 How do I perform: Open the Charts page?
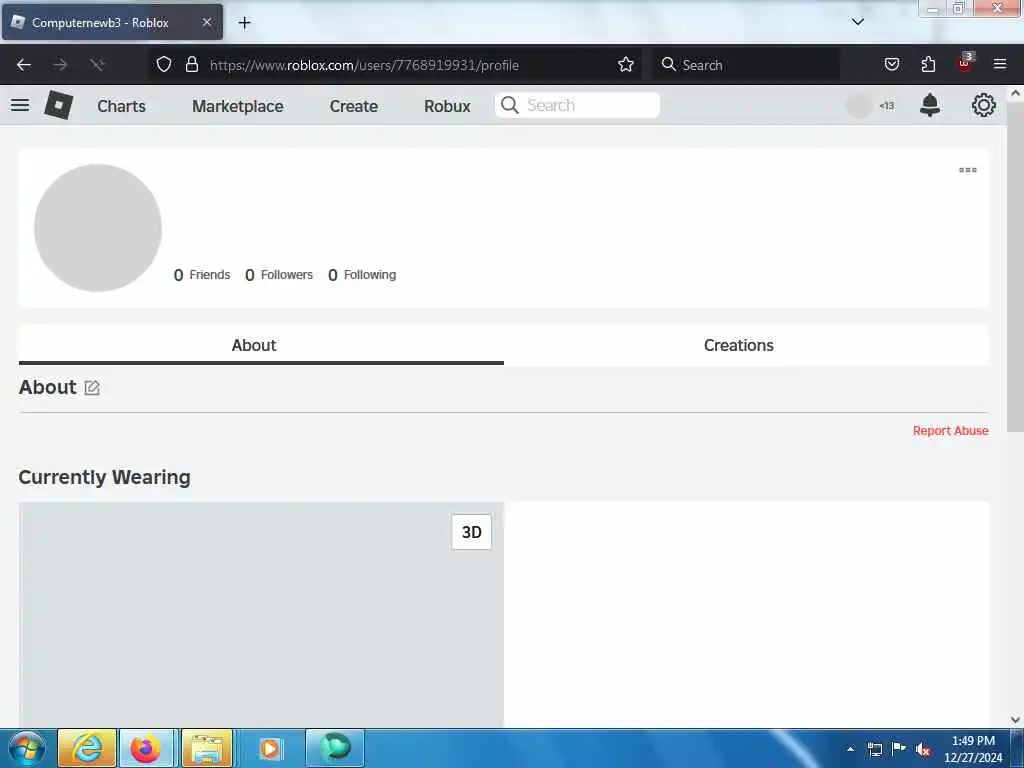(x=121, y=106)
